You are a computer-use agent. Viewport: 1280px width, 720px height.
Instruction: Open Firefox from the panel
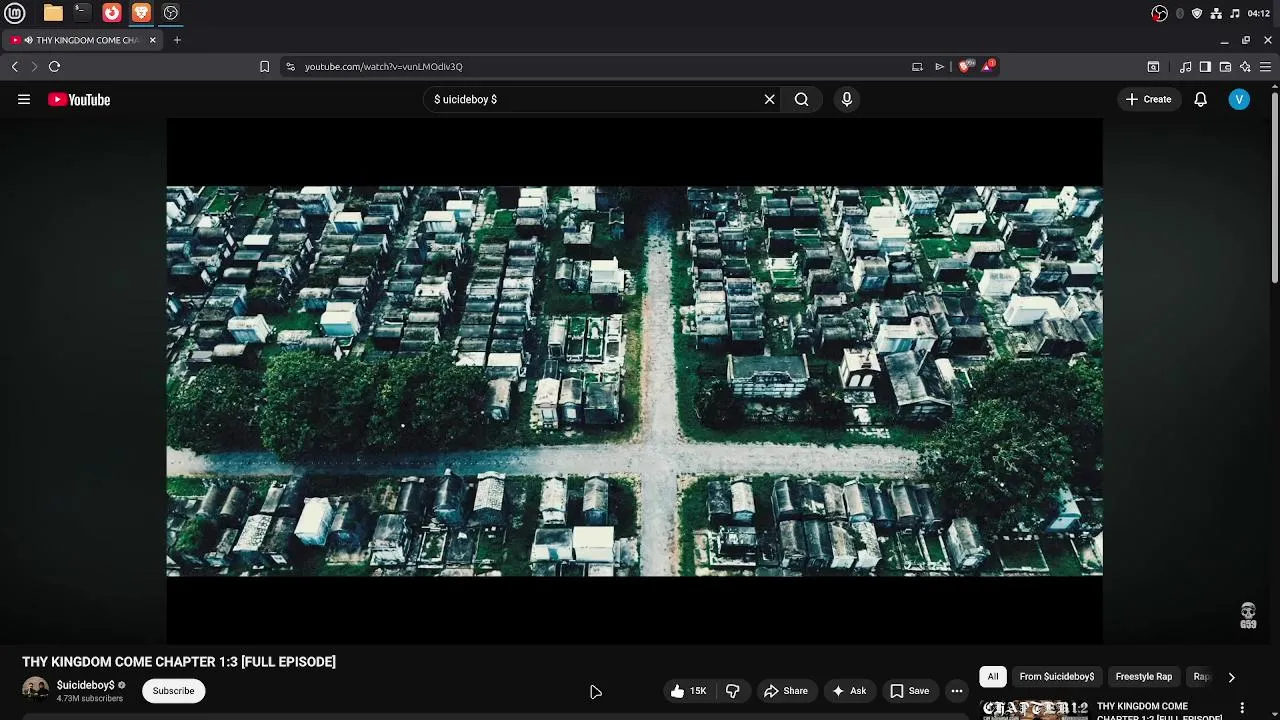click(x=112, y=13)
